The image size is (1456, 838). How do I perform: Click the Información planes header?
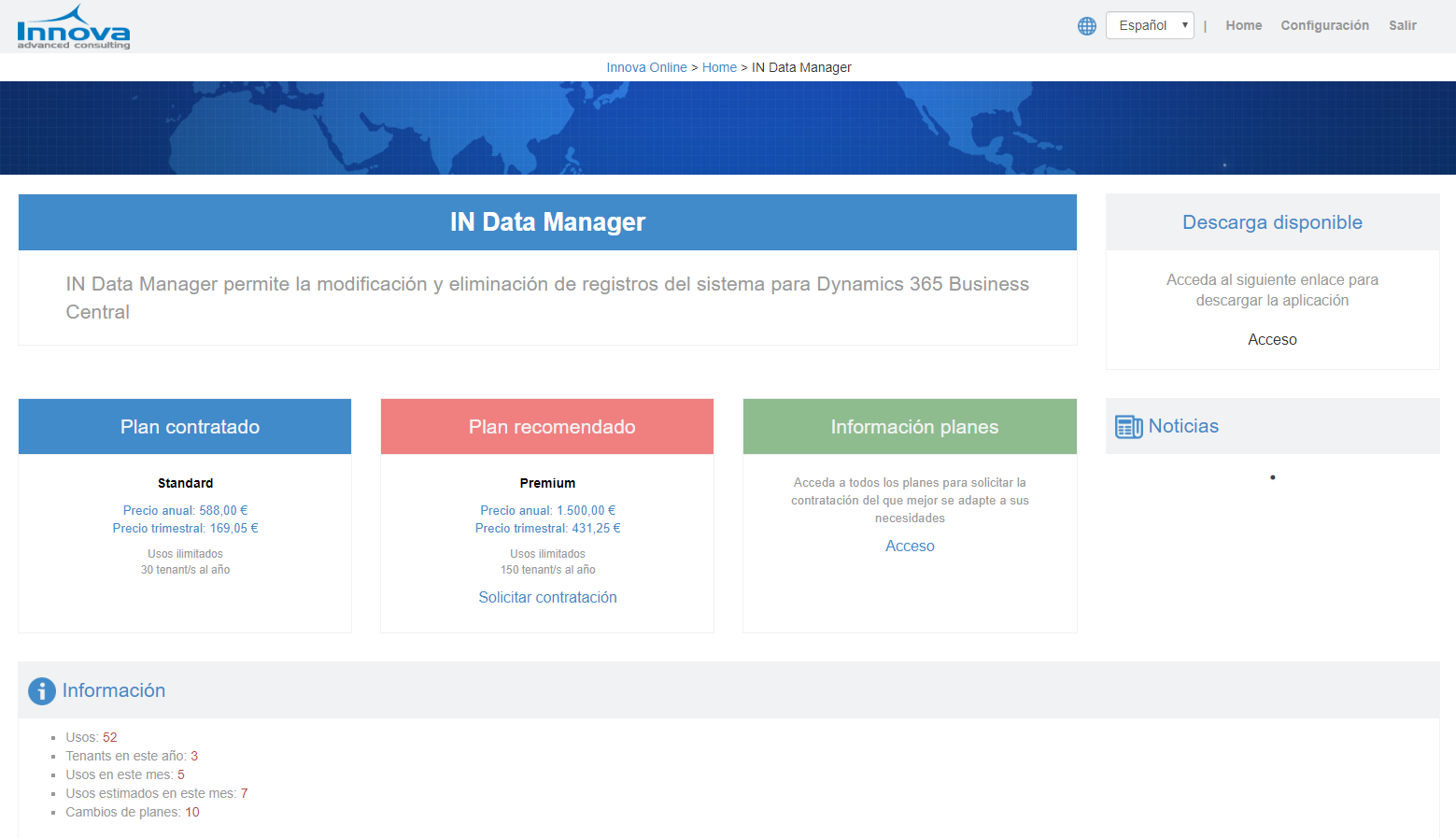910,427
